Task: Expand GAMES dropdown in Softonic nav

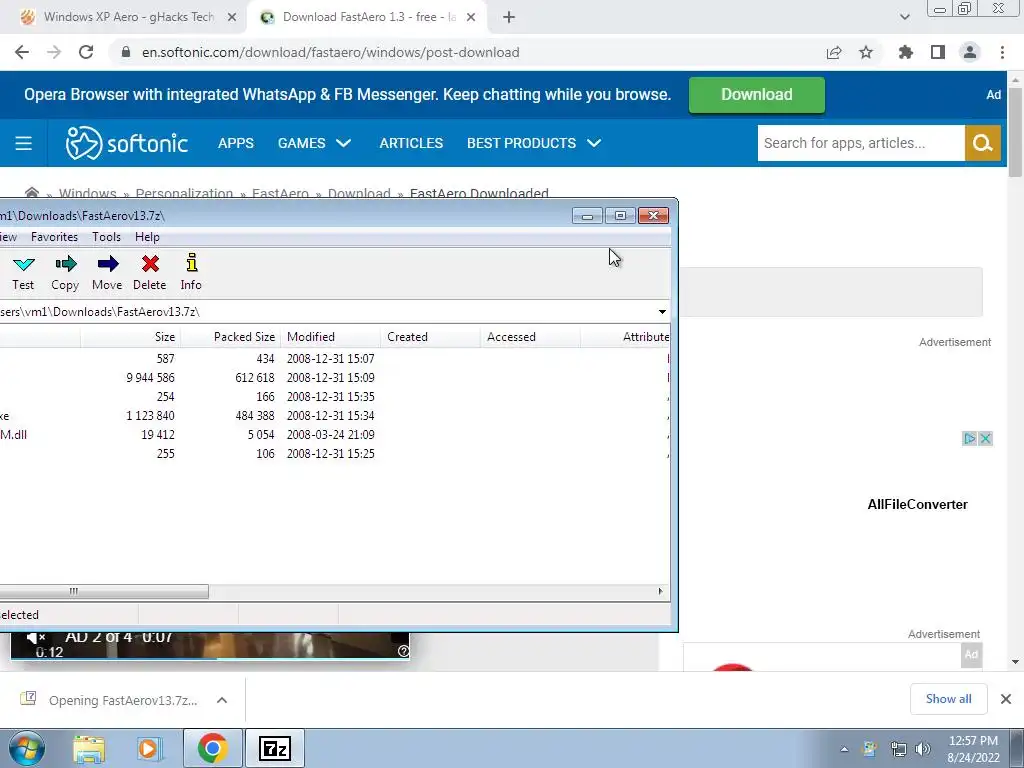Action: coord(344,143)
